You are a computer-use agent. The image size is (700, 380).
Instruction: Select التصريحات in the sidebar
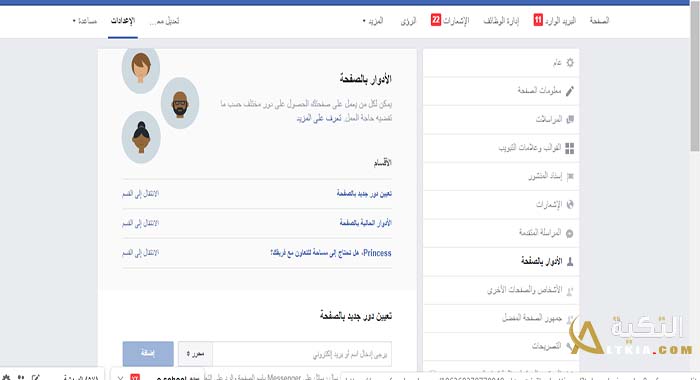(501, 347)
